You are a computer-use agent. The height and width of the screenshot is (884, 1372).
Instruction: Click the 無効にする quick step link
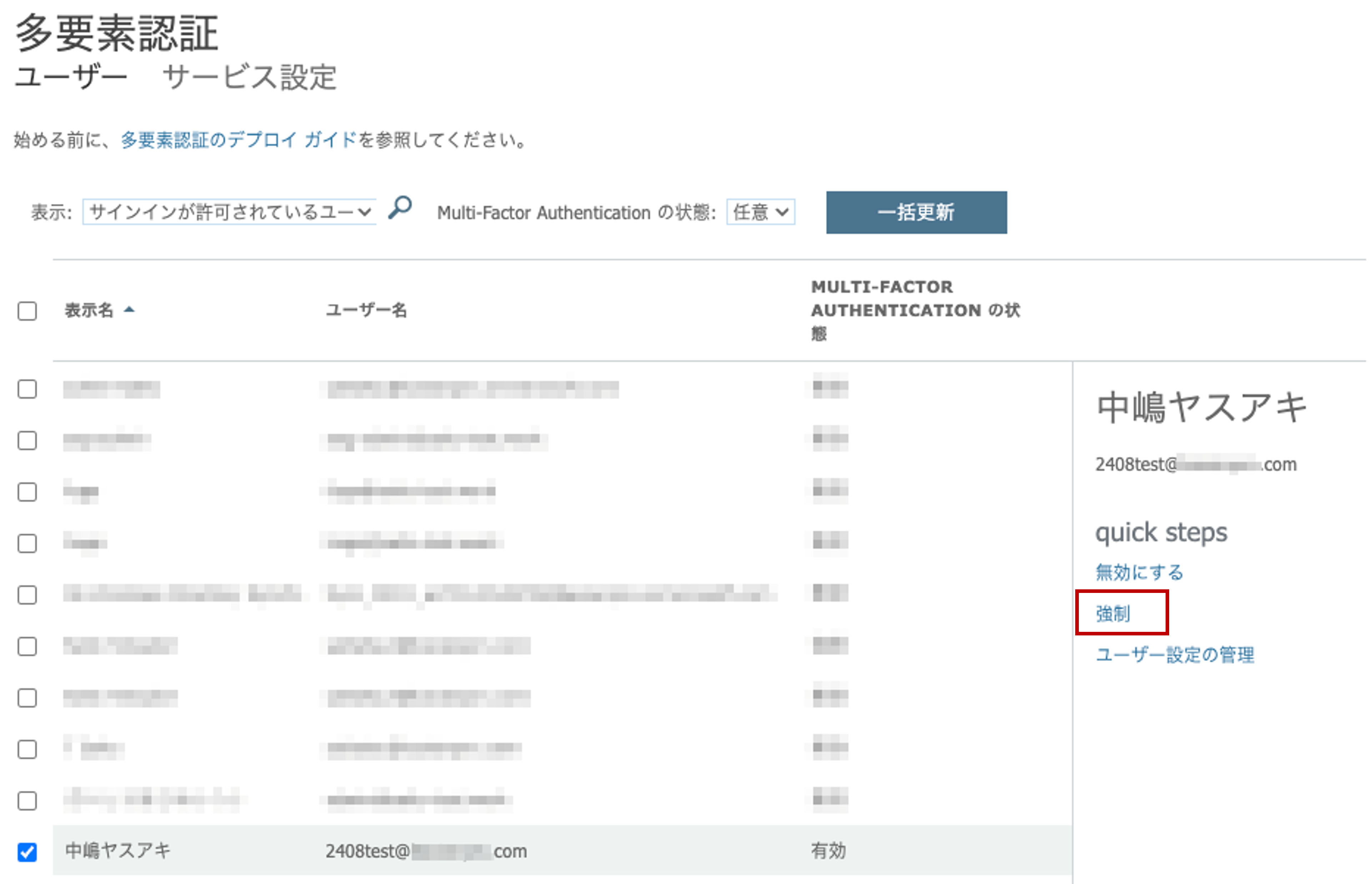click(1139, 572)
